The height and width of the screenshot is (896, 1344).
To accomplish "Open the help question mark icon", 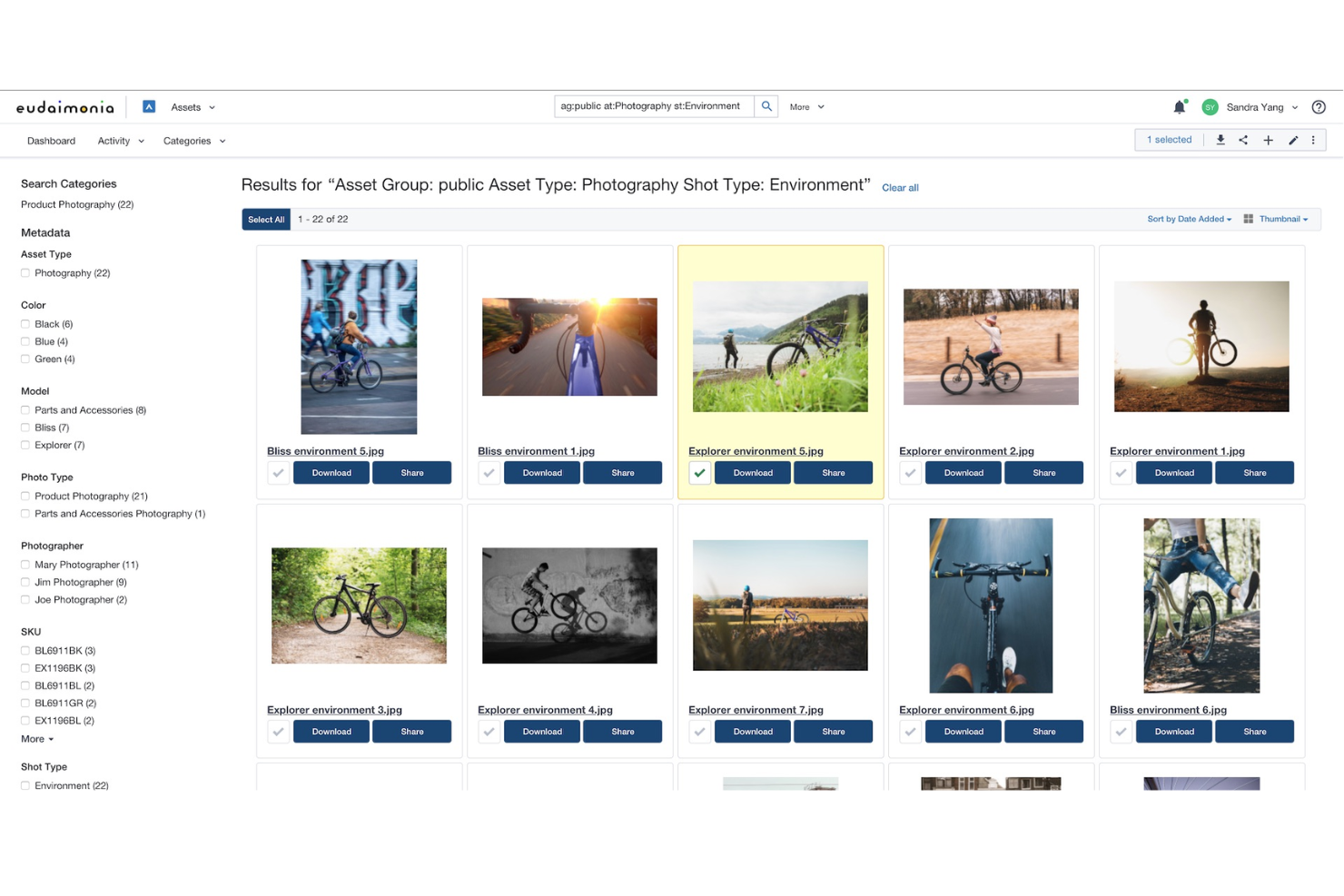I will [1319, 106].
